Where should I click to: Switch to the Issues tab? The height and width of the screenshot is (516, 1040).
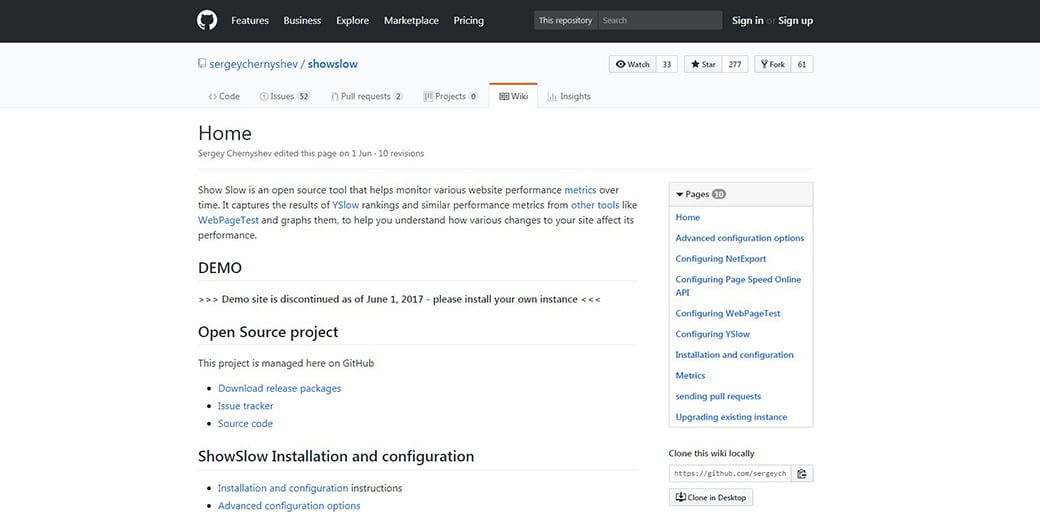click(284, 96)
